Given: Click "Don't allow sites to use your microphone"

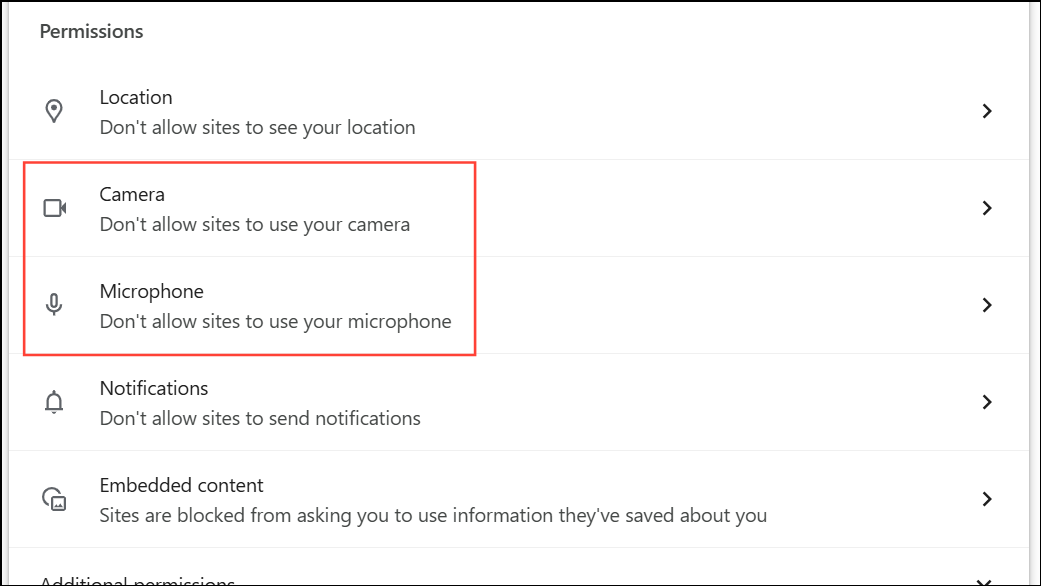Looking at the screenshot, I should pos(276,321).
